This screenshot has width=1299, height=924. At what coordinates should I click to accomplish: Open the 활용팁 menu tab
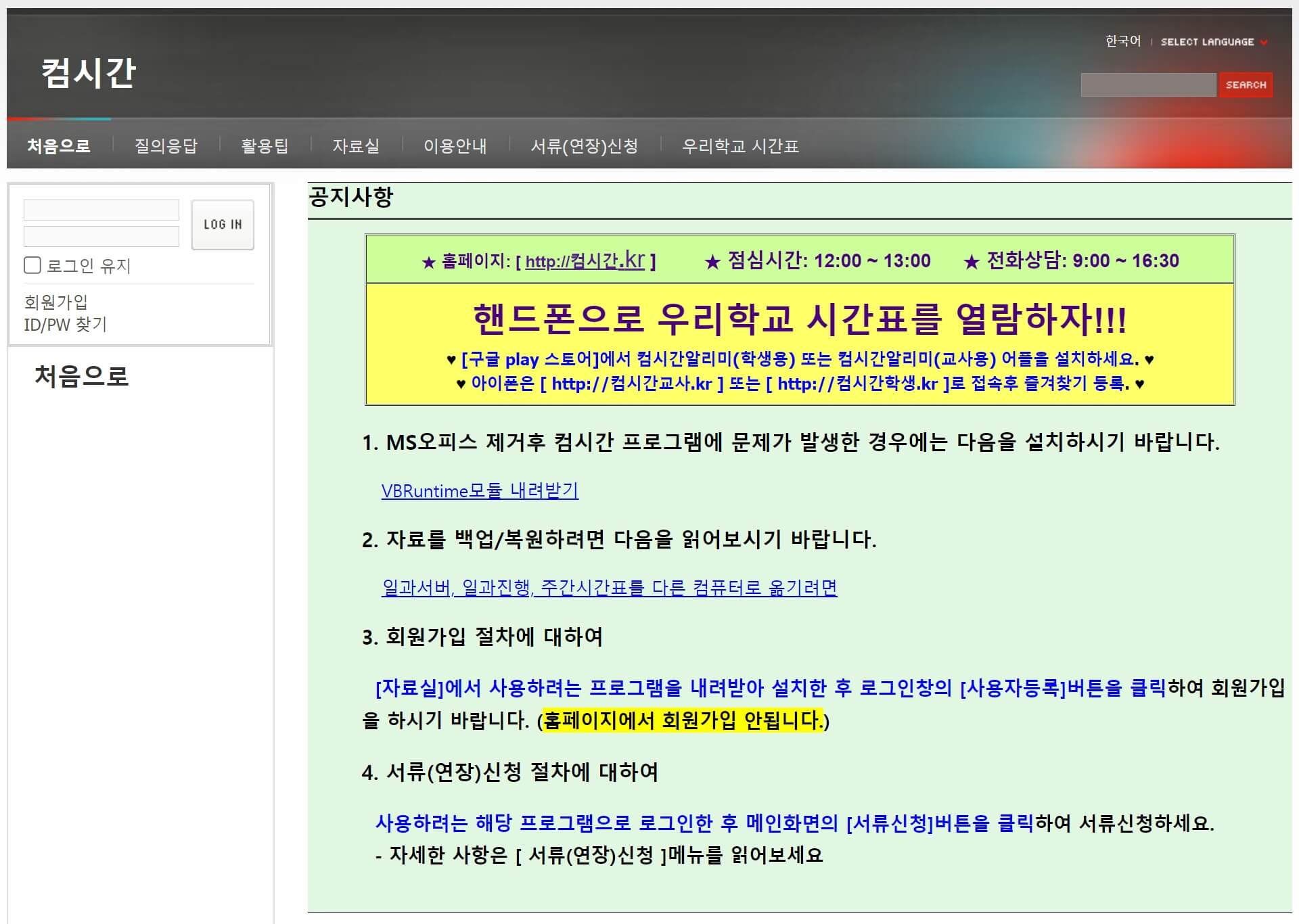tap(265, 146)
